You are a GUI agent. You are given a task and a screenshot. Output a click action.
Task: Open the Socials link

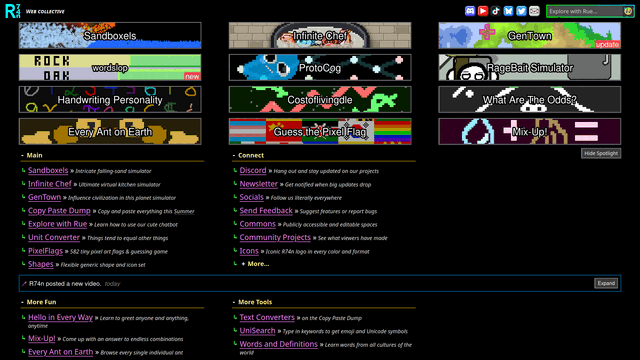(251, 198)
